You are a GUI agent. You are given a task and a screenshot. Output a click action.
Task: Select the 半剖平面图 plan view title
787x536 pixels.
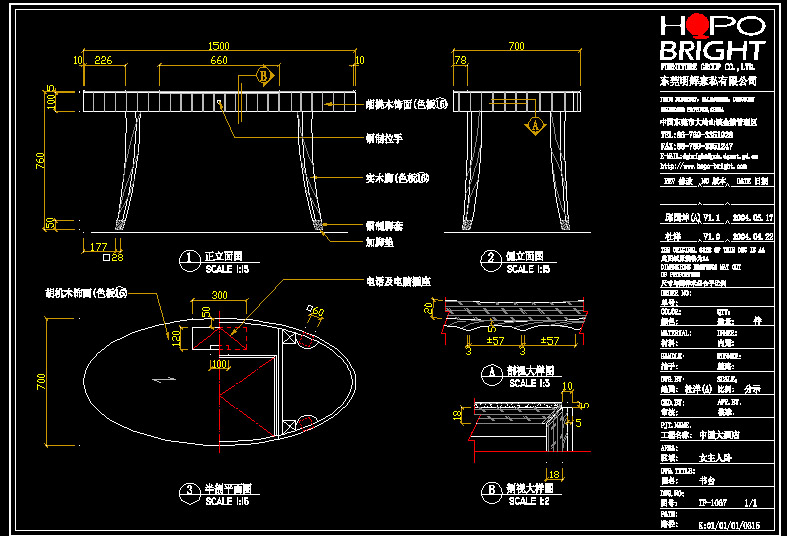[228, 489]
